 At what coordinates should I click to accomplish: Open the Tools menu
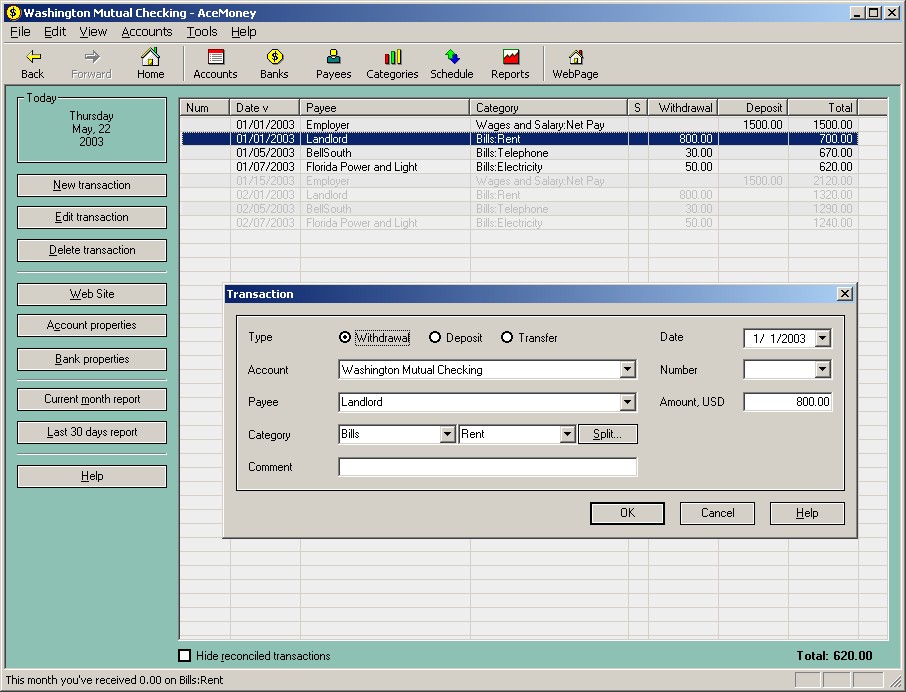[202, 32]
